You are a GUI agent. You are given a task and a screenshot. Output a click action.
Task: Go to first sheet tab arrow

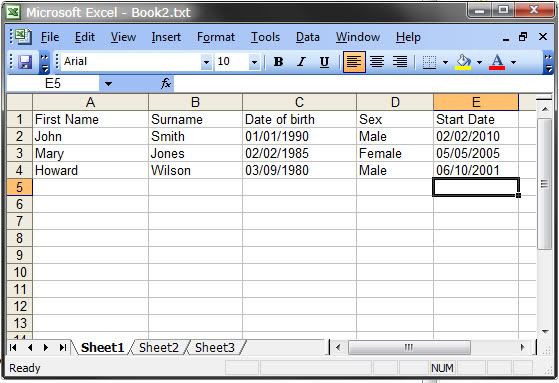click(x=13, y=347)
